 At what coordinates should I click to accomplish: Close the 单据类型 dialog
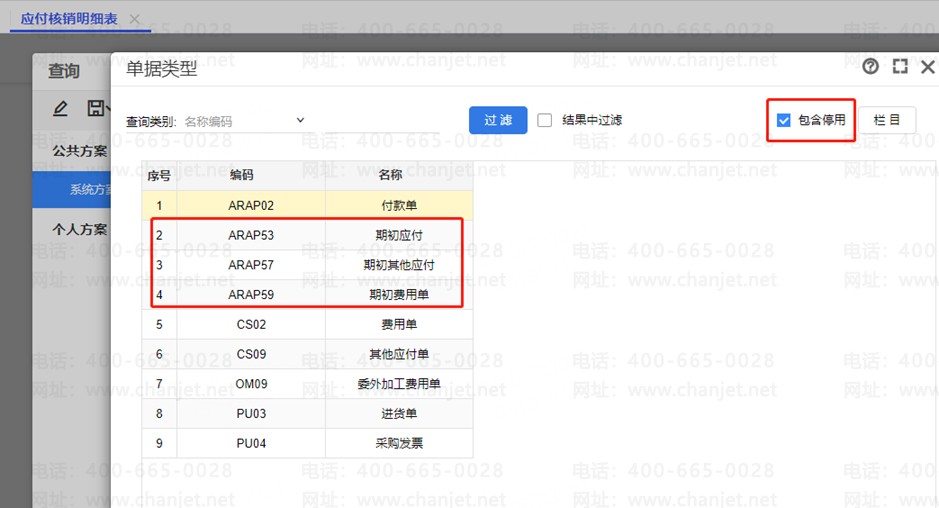click(x=927, y=67)
